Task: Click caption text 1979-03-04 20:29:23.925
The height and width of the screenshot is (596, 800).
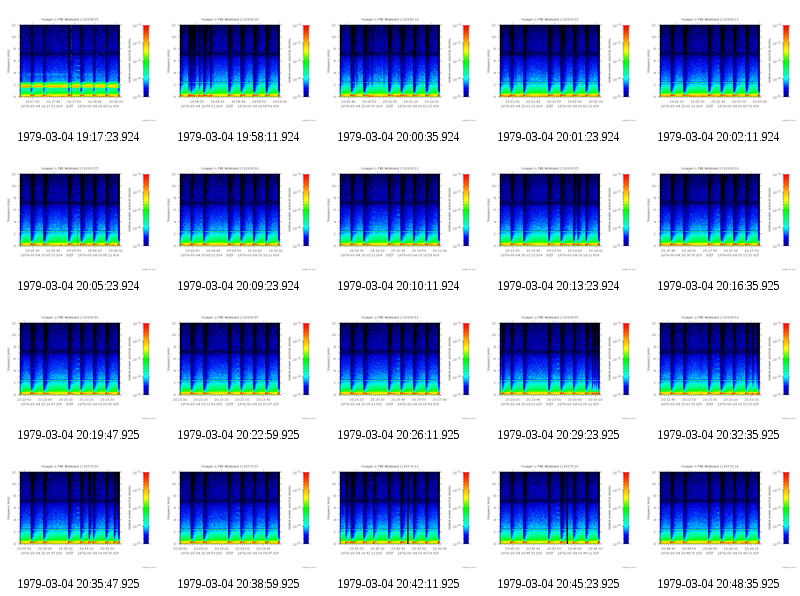Action: (x=559, y=435)
